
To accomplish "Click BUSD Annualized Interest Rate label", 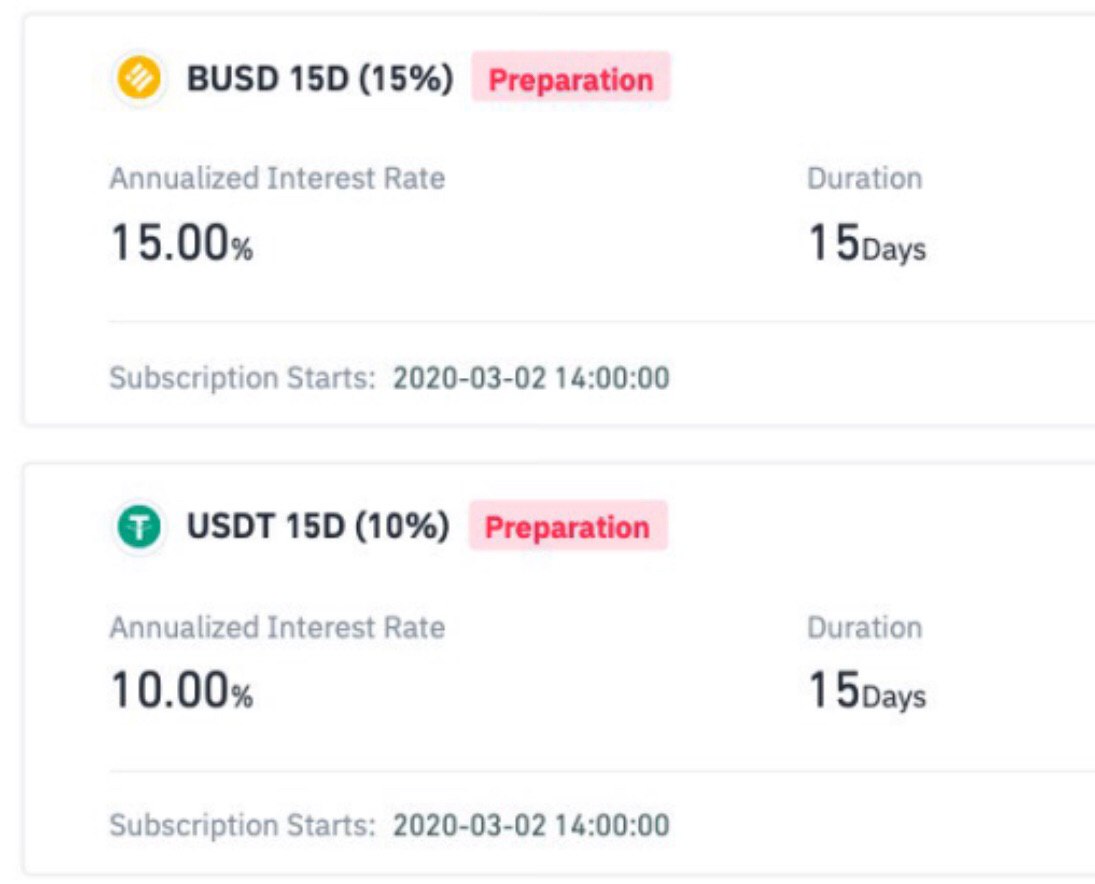I will [x=277, y=179].
